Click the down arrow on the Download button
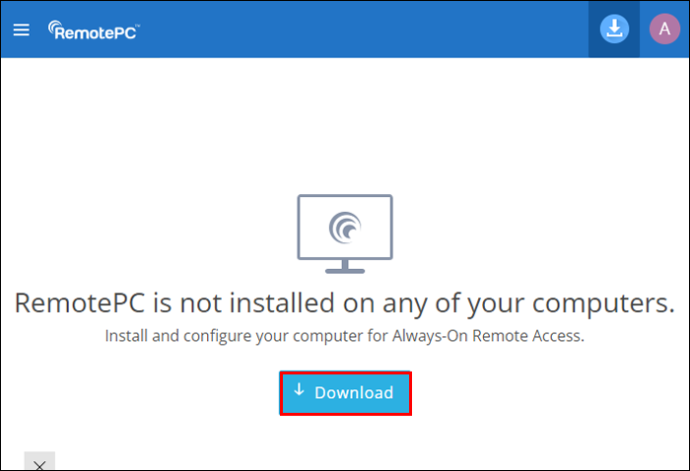690x471 pixels. pos(299,390)
